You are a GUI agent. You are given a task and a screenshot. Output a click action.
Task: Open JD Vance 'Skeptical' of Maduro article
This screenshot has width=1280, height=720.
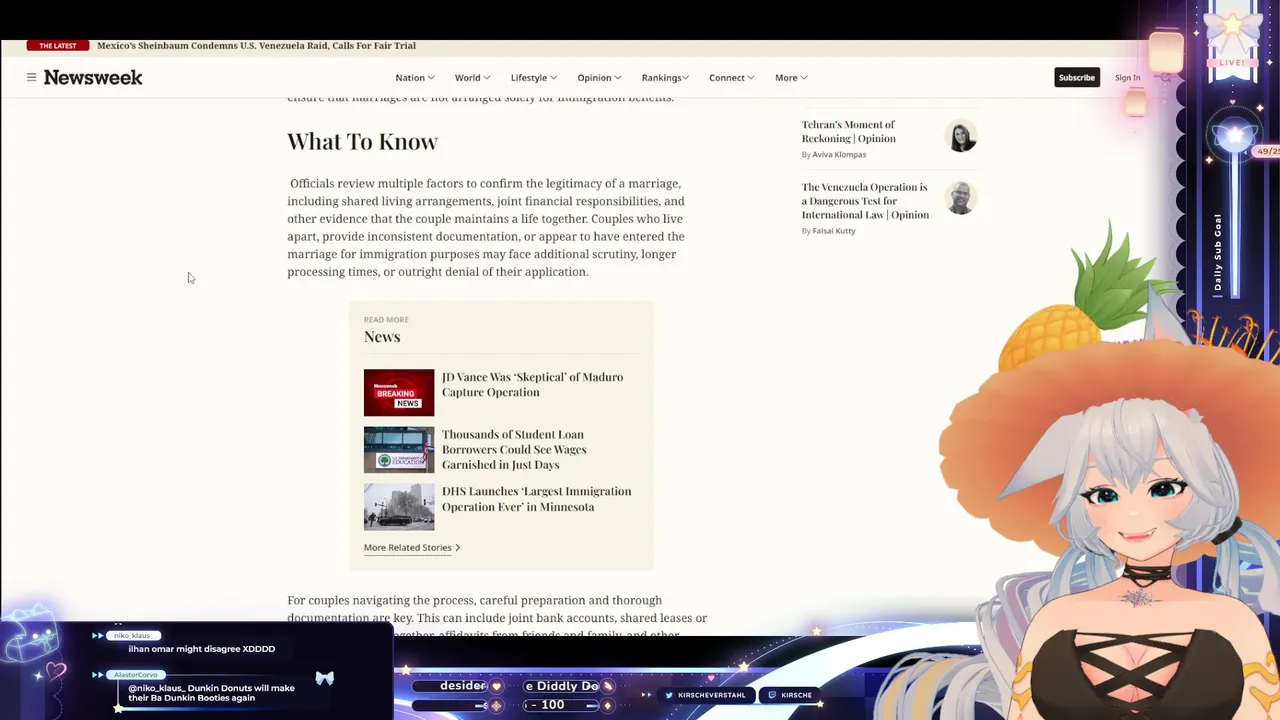coord(532,384)
